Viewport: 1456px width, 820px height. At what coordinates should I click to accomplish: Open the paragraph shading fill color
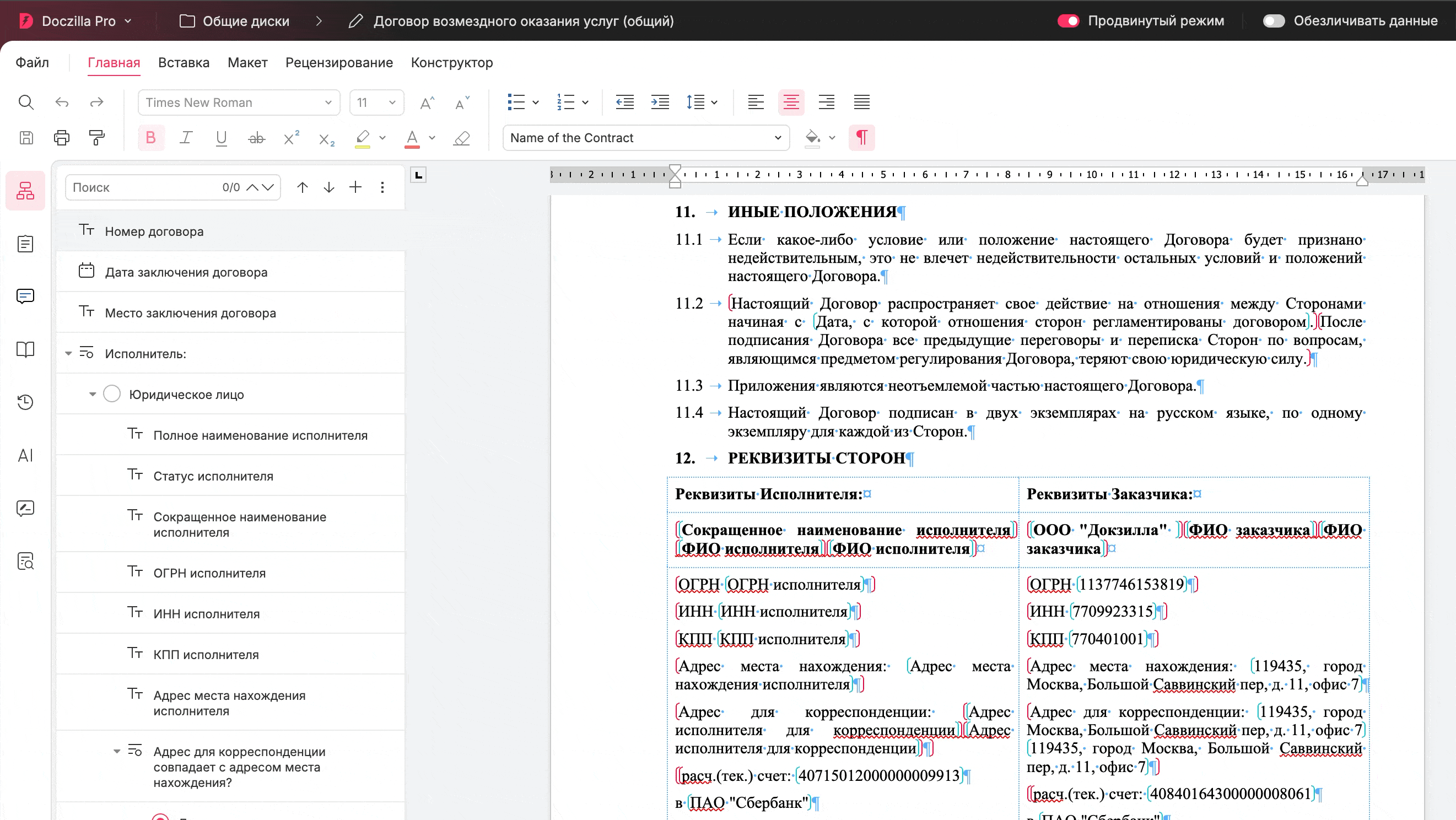[812, 138]
